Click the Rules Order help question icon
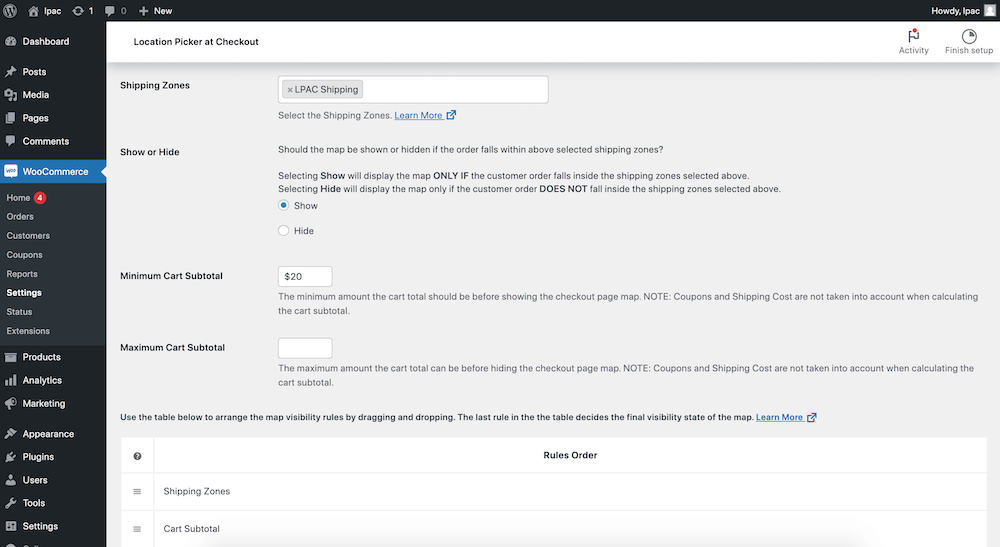Screen dimensions: 1000x547 [x=137, y=456]
